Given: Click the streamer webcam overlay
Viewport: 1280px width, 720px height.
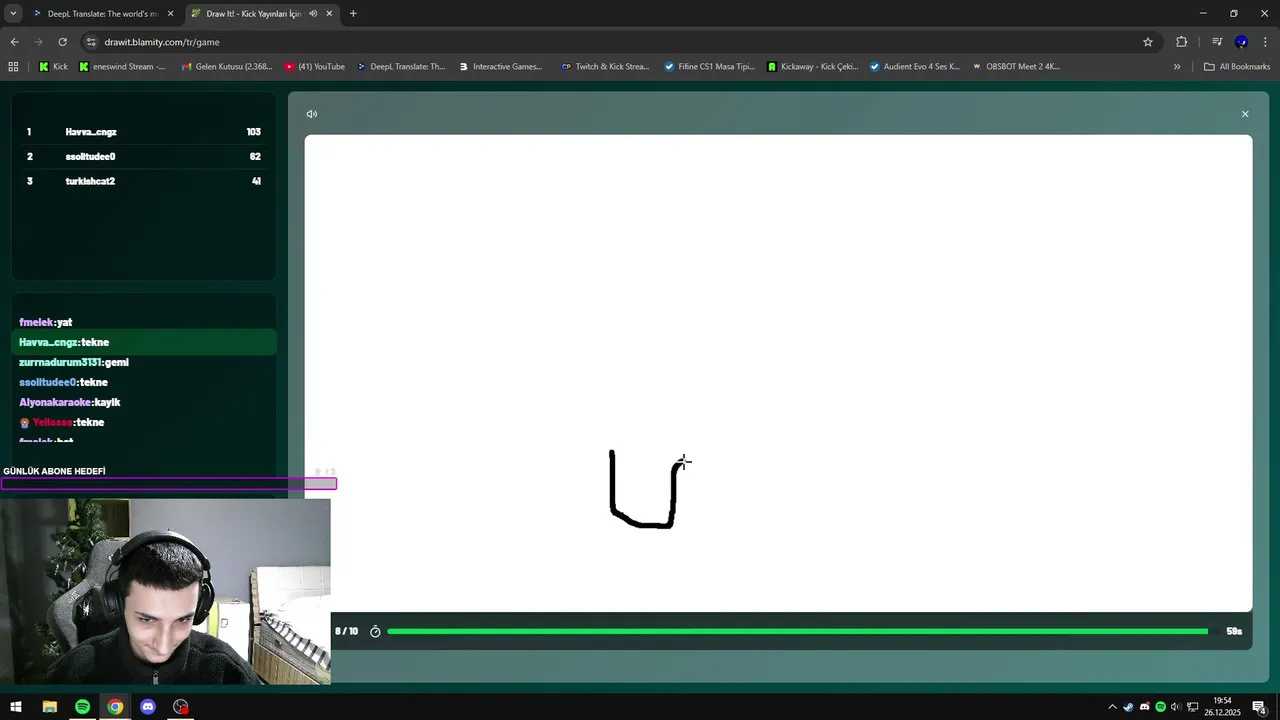Looking at the screenshot, I should coord(165,592).
